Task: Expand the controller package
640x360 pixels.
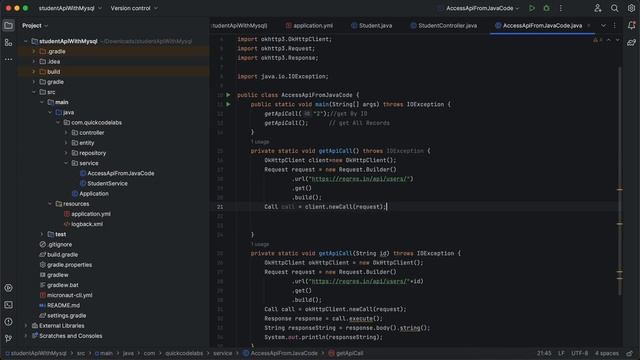Action: click(66, 133)
